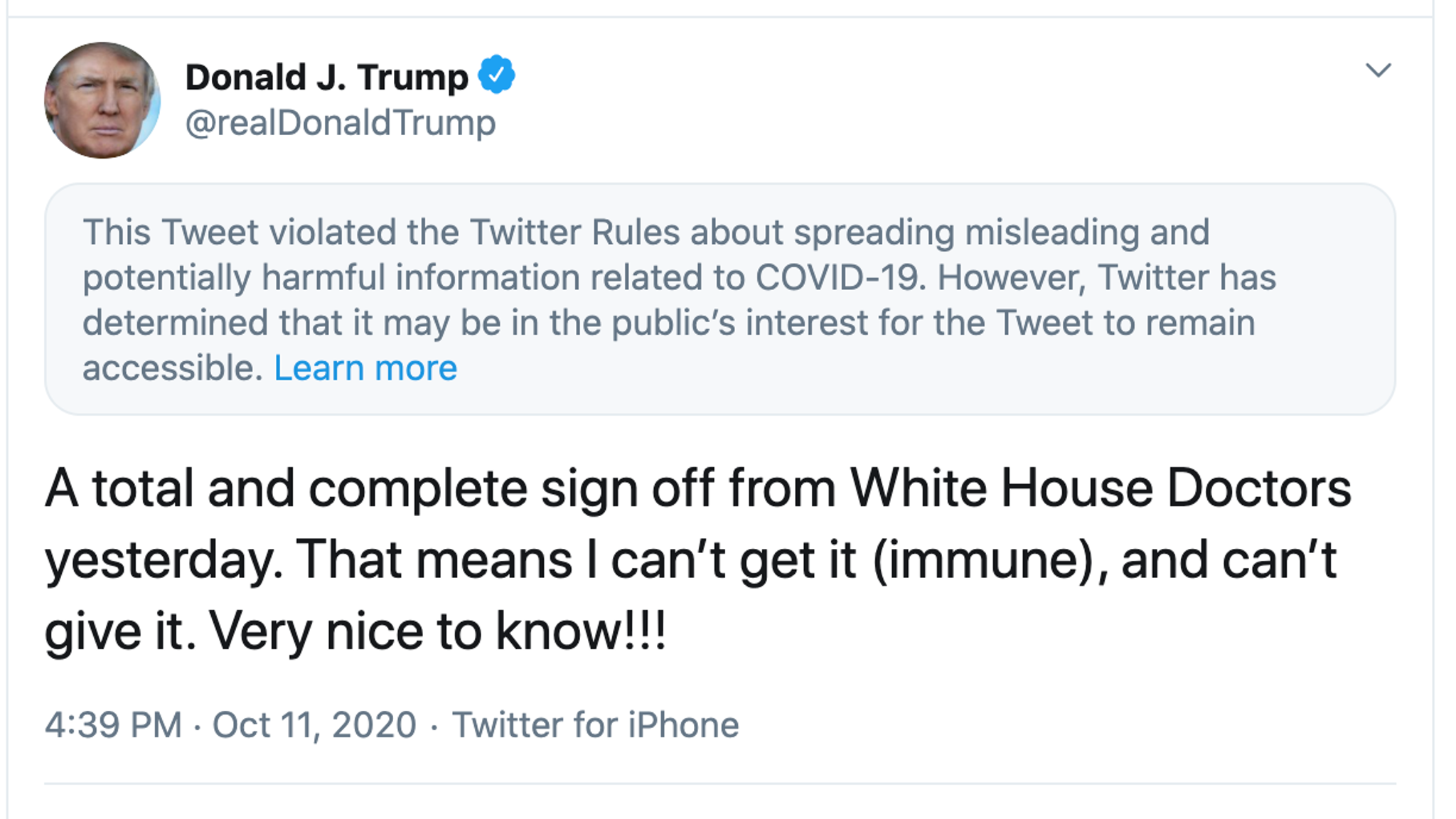1456x819 pixels.
Task: Click "Very nice to know!!!" in the tweet
Action: point(438,631)
